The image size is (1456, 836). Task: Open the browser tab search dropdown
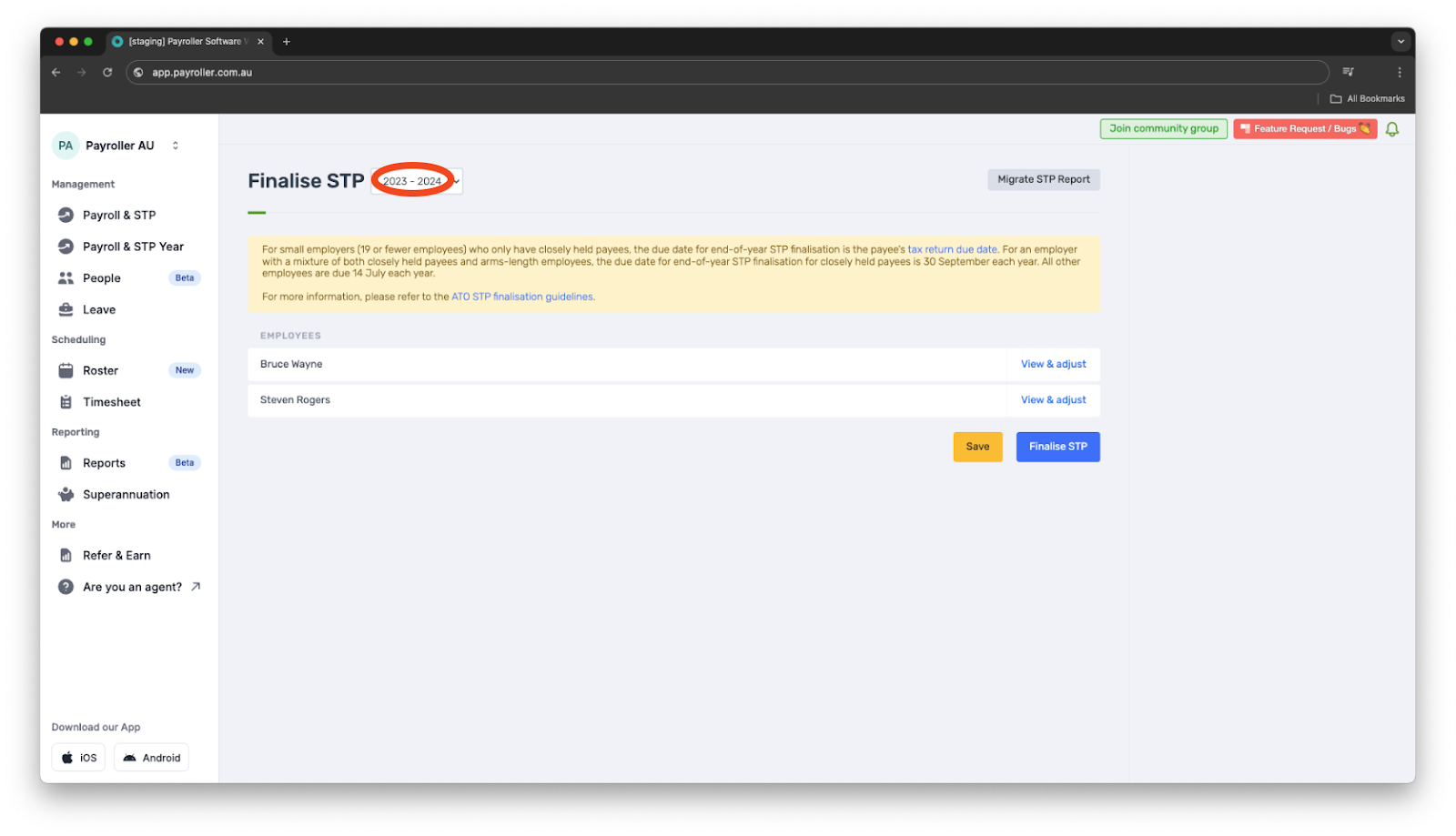[1399, 41]
